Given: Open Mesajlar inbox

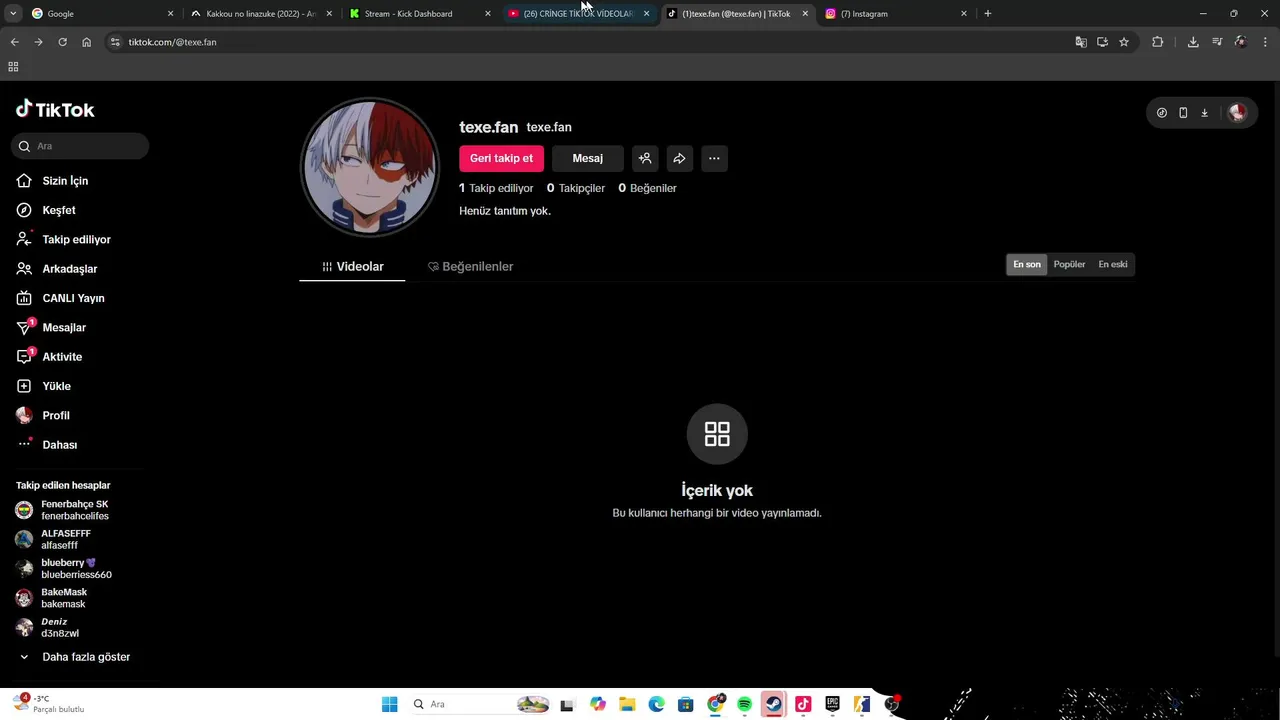Looking at the screenshot, I should (64, 328).
